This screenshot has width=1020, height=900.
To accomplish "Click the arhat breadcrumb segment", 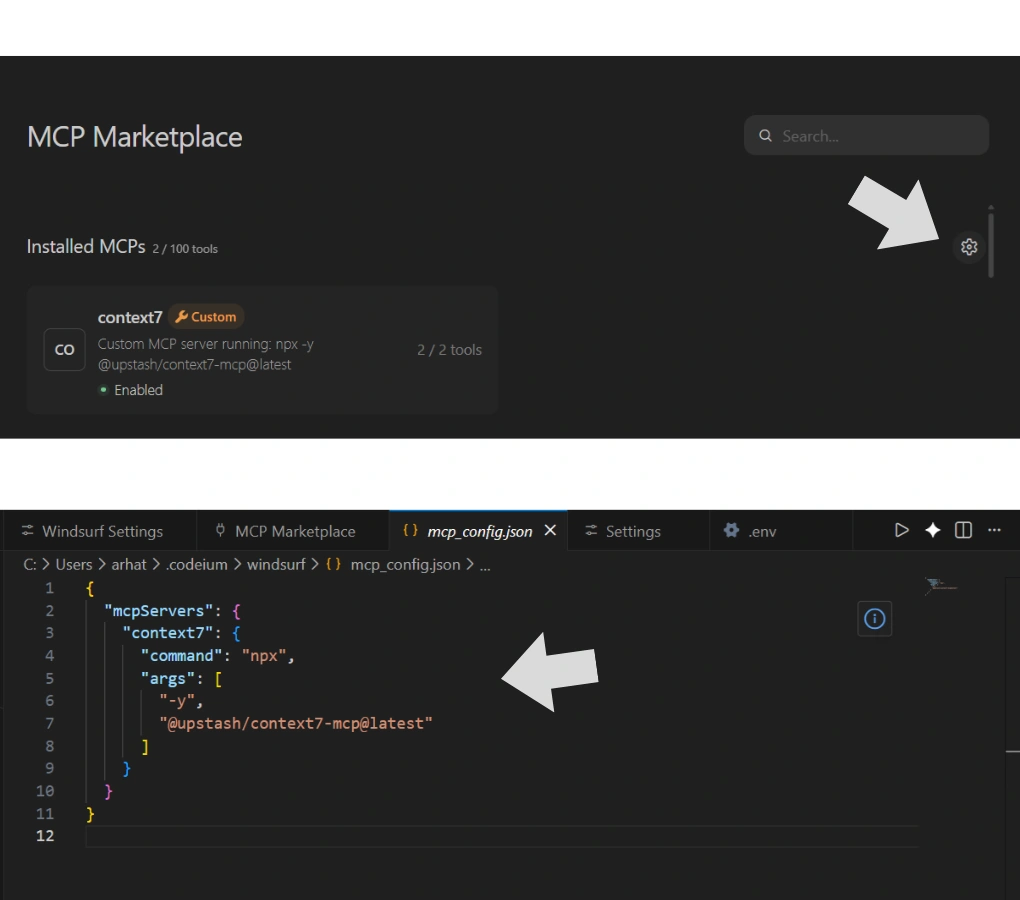I will click(x=129, y=564).
